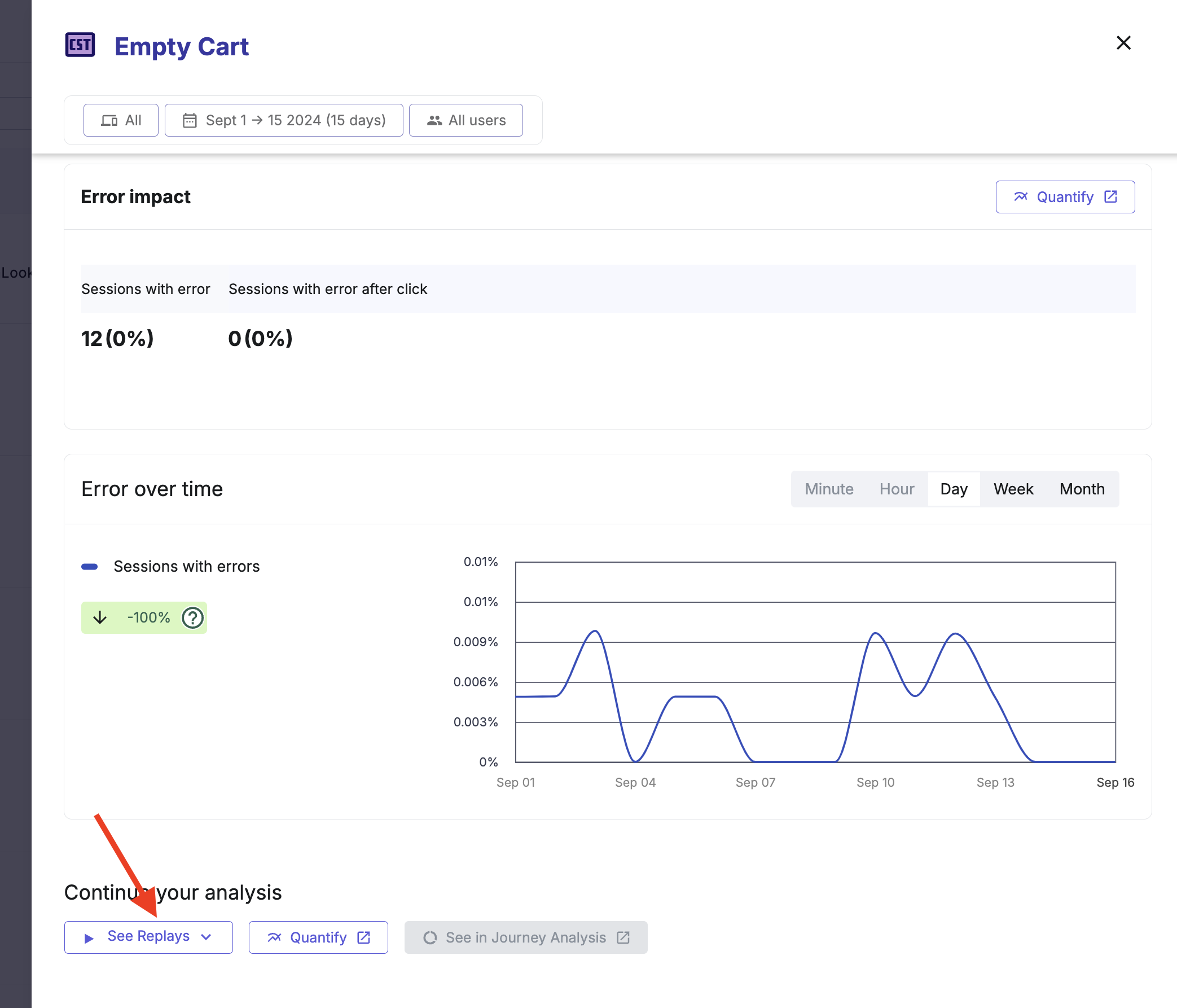Open the All devices filter
This screenshot has width=1177, height=1008.
[121, 120]
